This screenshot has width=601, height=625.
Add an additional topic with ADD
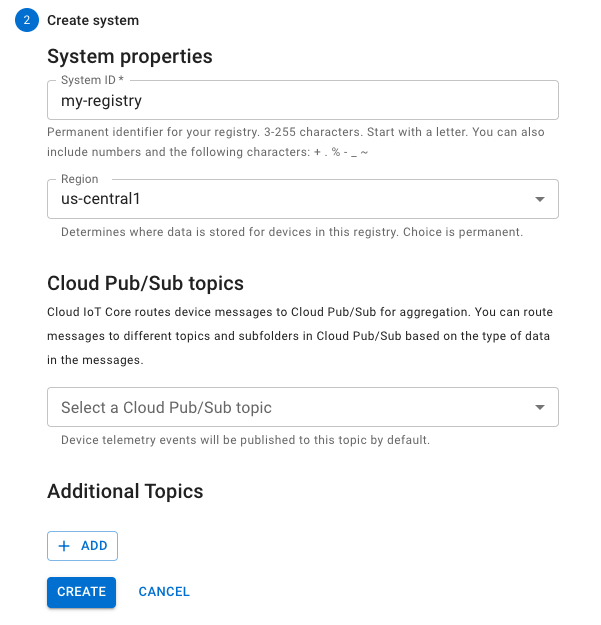pyautogui.click(x=83, y=546)
